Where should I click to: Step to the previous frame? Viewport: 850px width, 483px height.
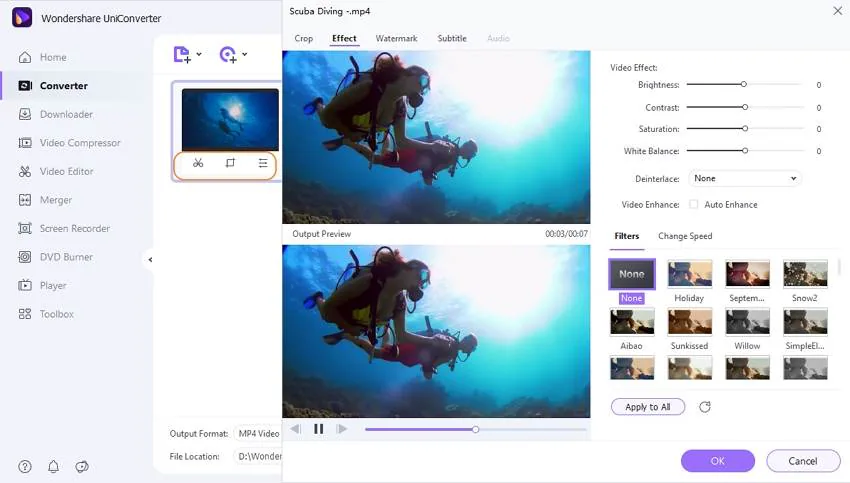pyautogui.click(x=295, y=429)
